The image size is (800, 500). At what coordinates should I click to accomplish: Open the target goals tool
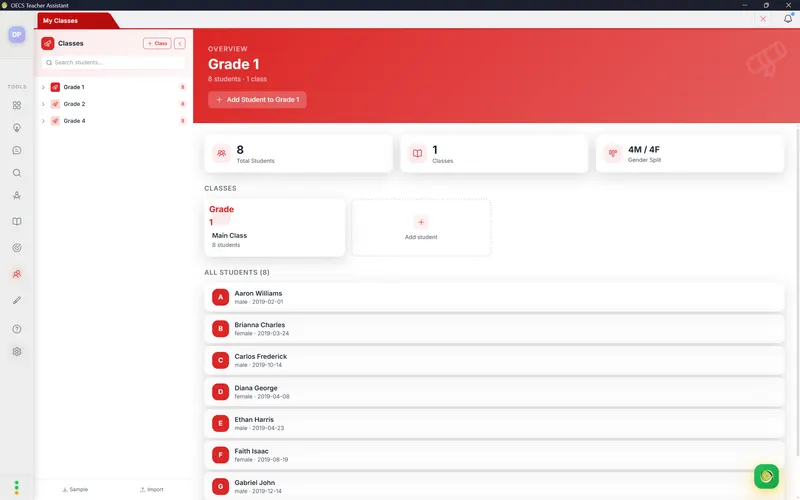(17, 248)
